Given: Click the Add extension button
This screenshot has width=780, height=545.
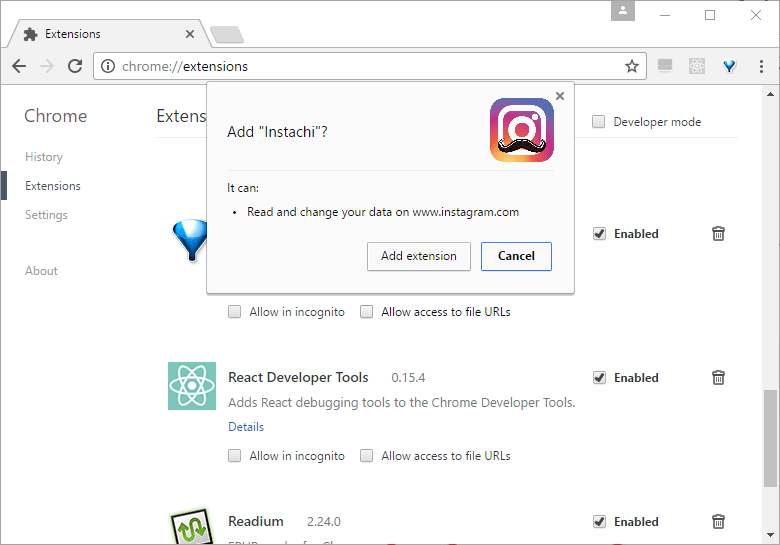Looking at the screenshot, I should point(419,256).
